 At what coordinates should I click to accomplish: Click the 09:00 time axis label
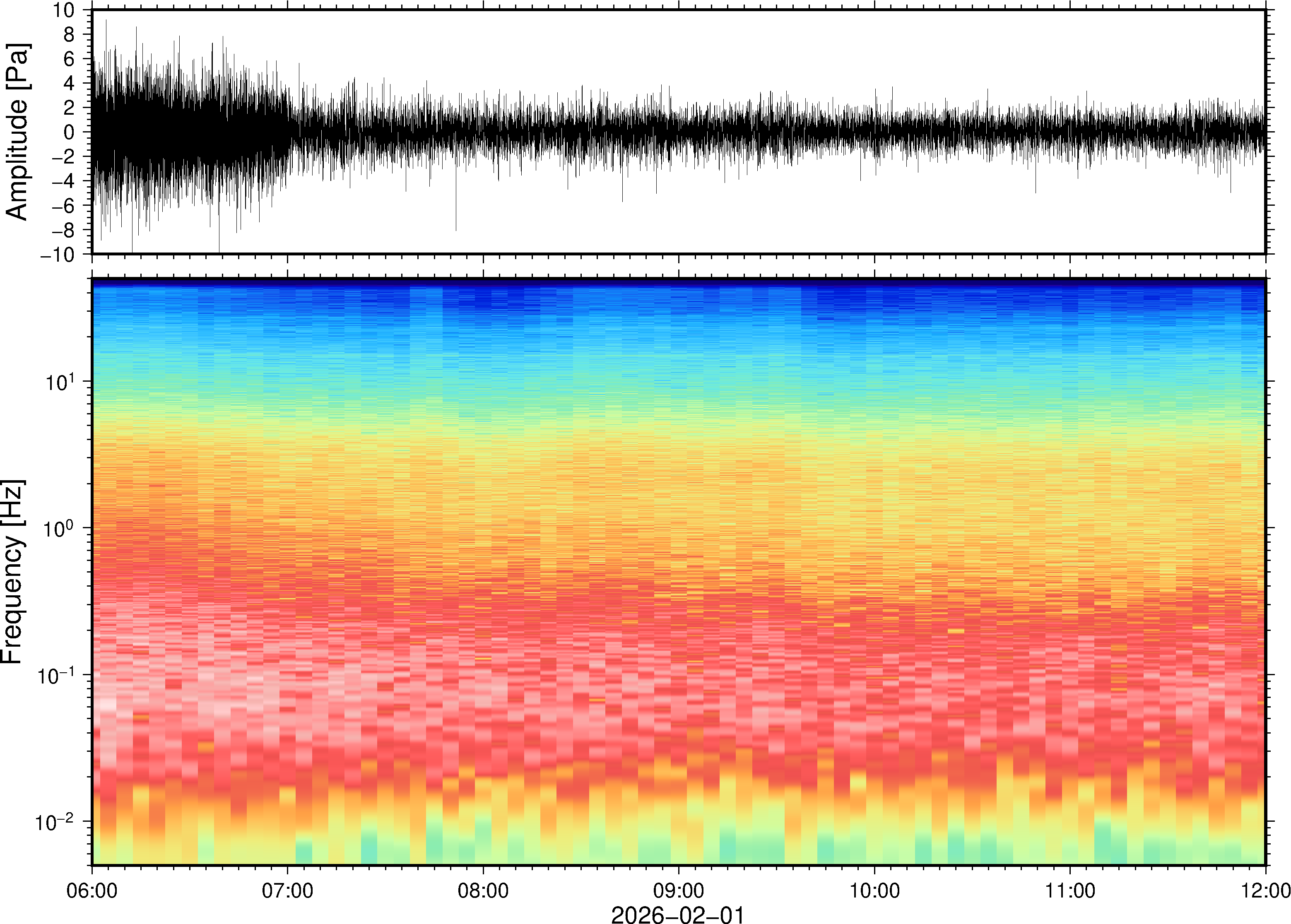(x=678, y=890)
